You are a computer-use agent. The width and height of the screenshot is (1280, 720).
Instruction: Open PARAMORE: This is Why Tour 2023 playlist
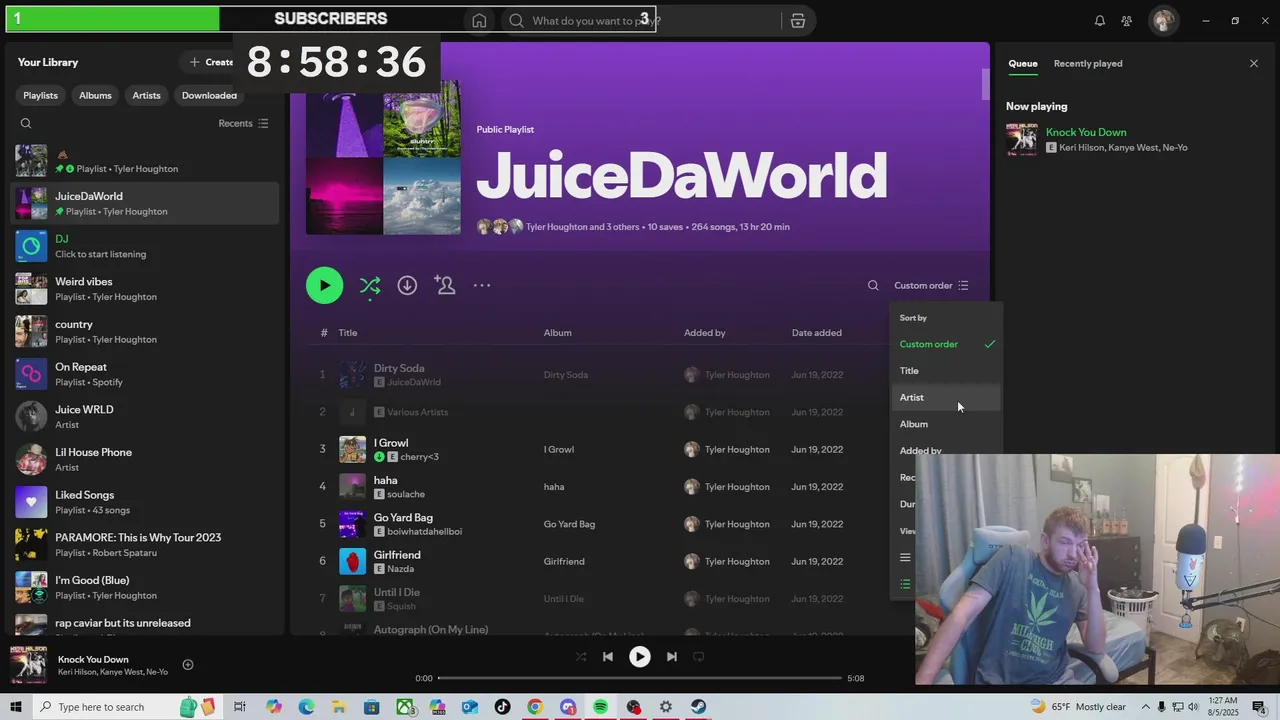pos(145,545)
